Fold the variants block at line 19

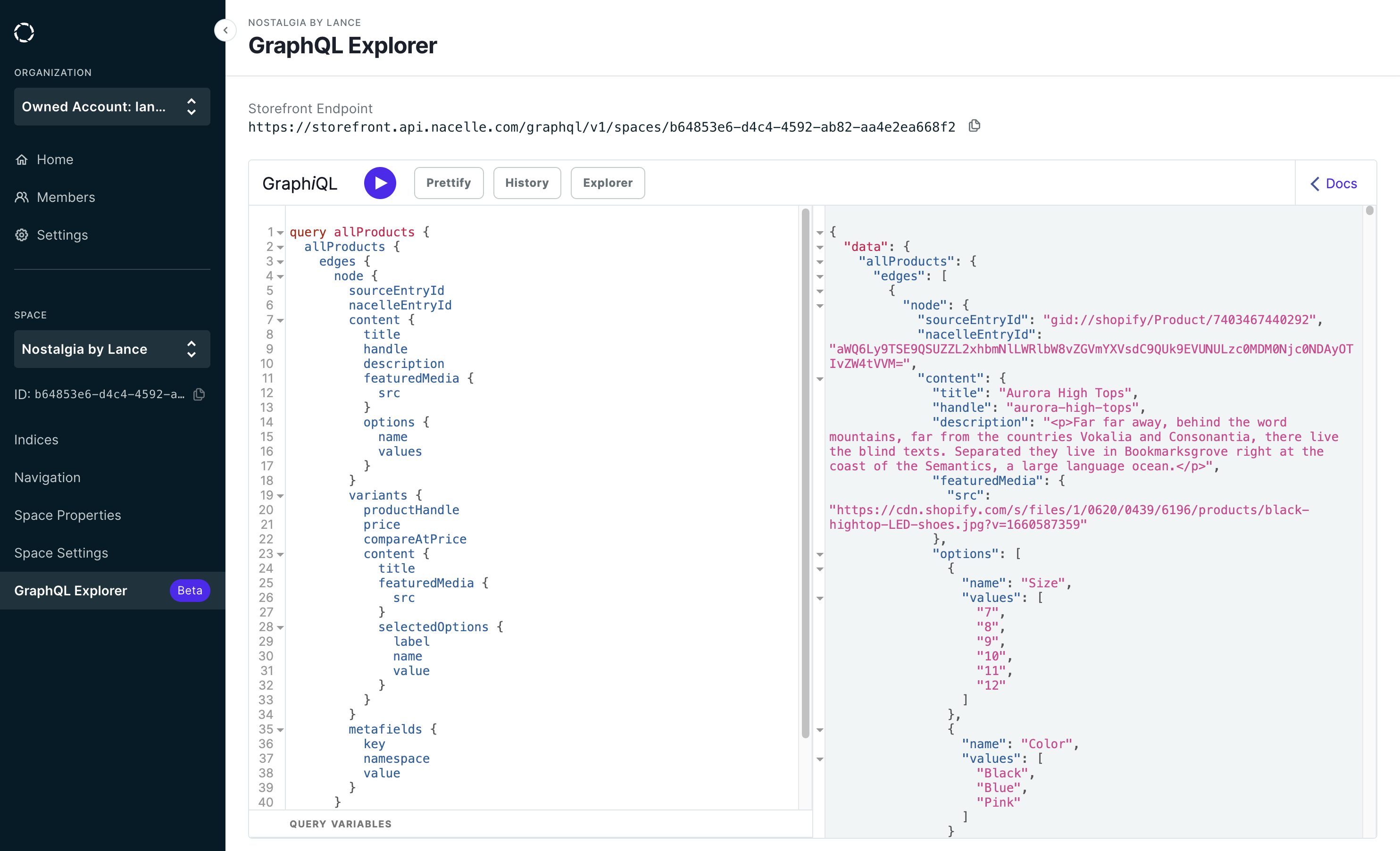click(280, 496)
